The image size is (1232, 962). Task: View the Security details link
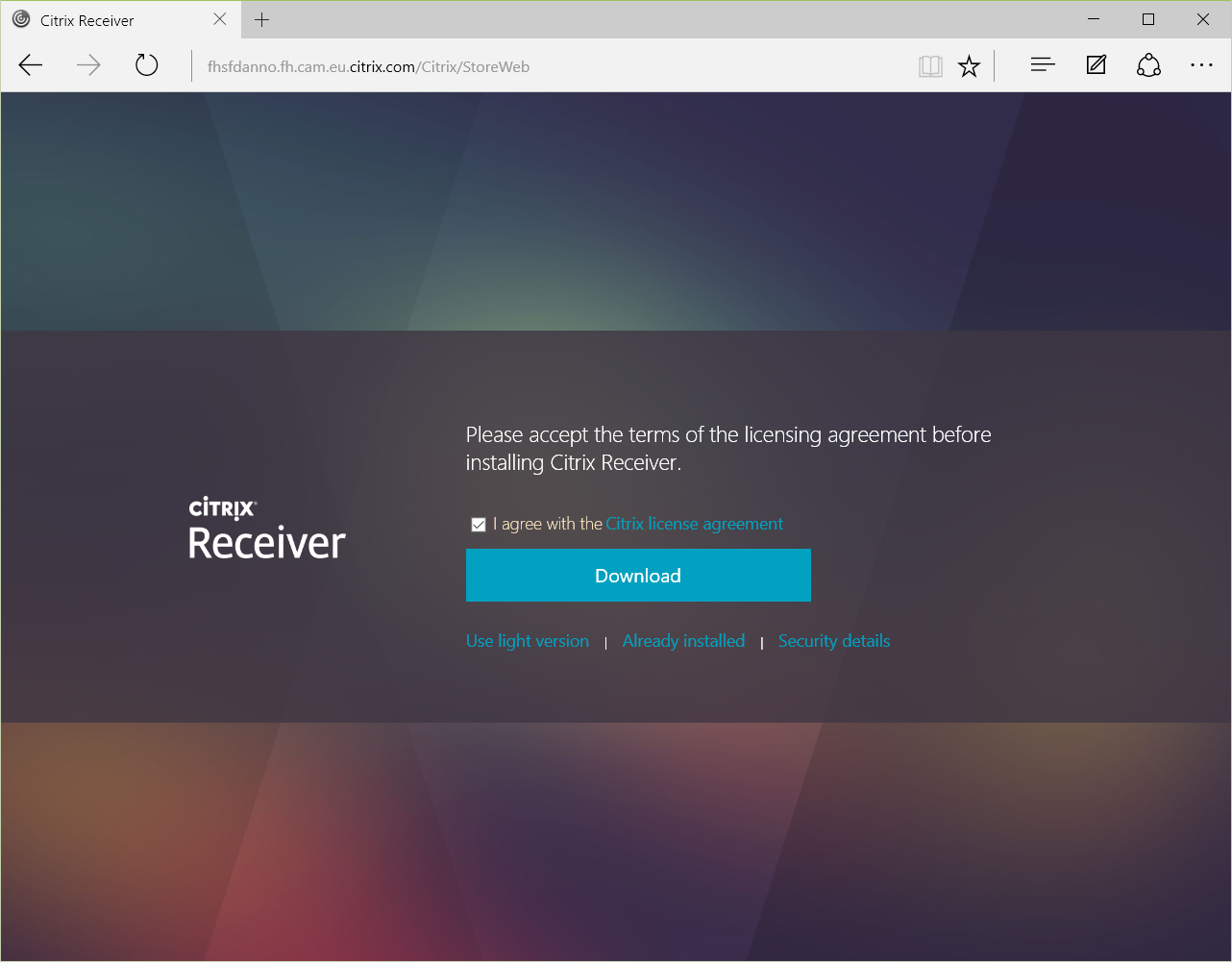(x=833, y=641)
